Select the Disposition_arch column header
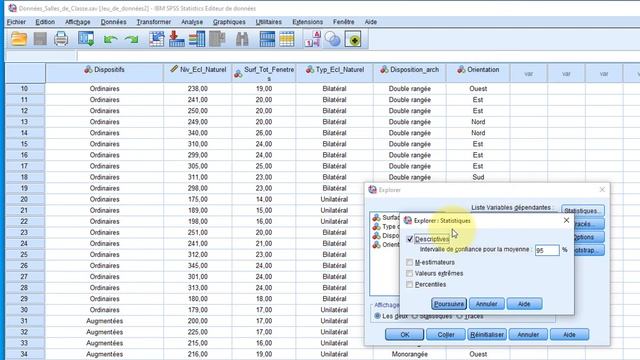The height and width of the screenshot is (360, 640). click(x=409, y=73)
